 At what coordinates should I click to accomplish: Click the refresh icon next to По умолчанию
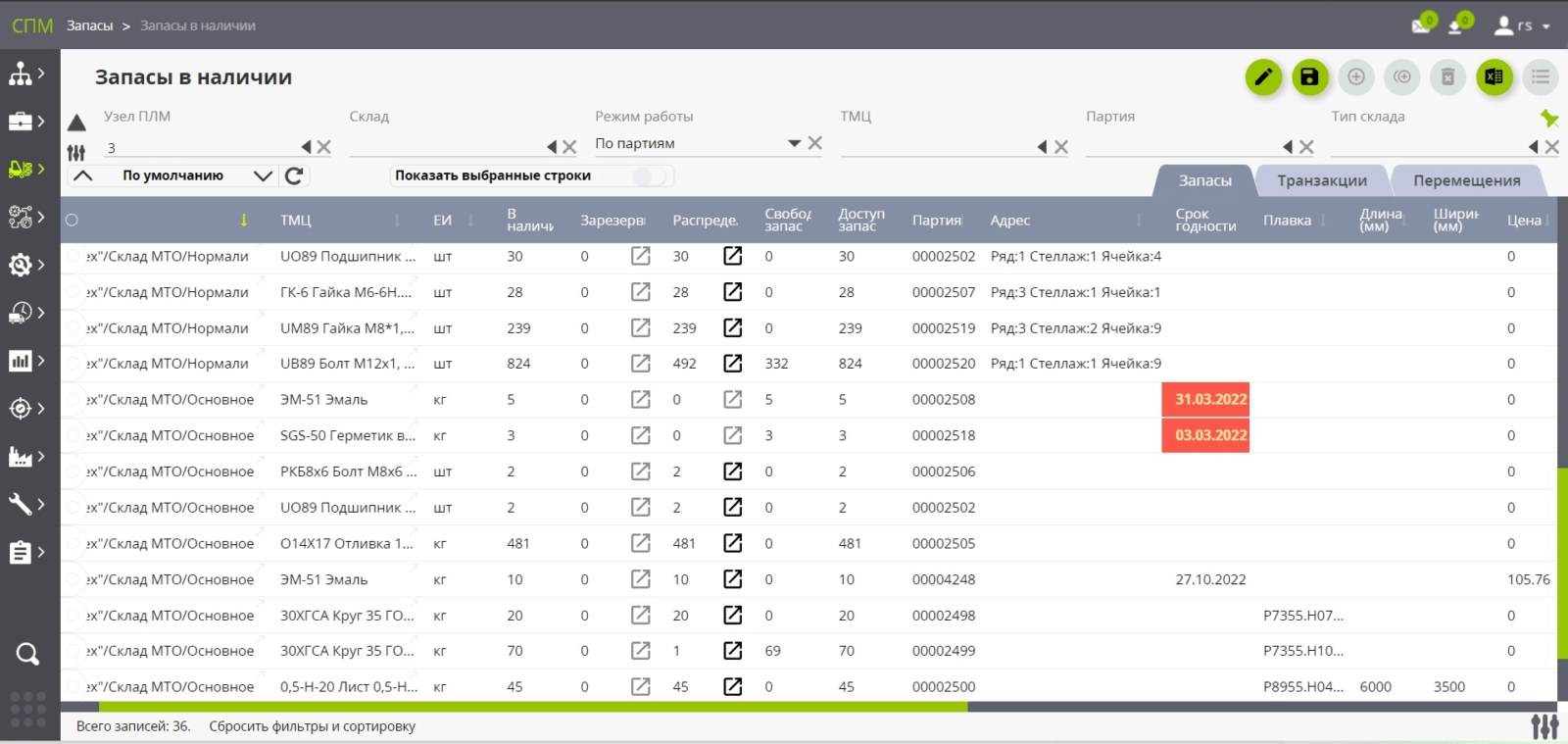(x=294, y=175)
